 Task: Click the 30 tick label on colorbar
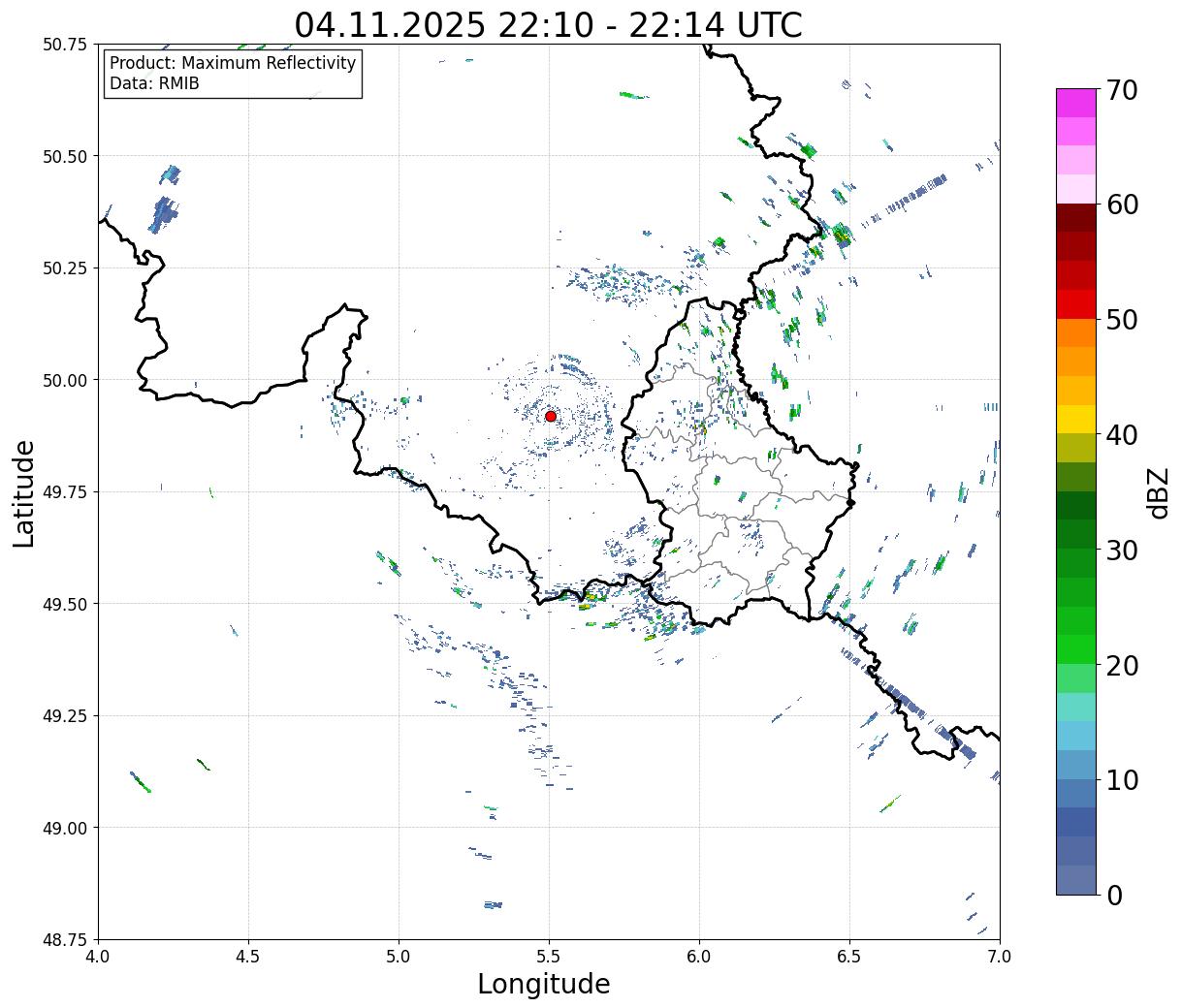pyautogui.click(x=1122, y=551)
